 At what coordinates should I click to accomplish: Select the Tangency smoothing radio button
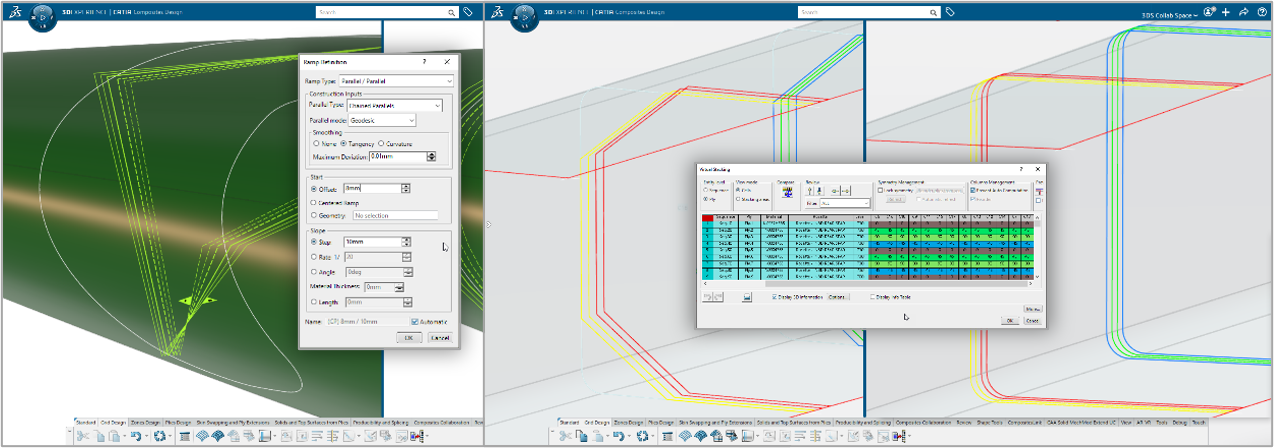pyautogui.click(x=345, y=144)
